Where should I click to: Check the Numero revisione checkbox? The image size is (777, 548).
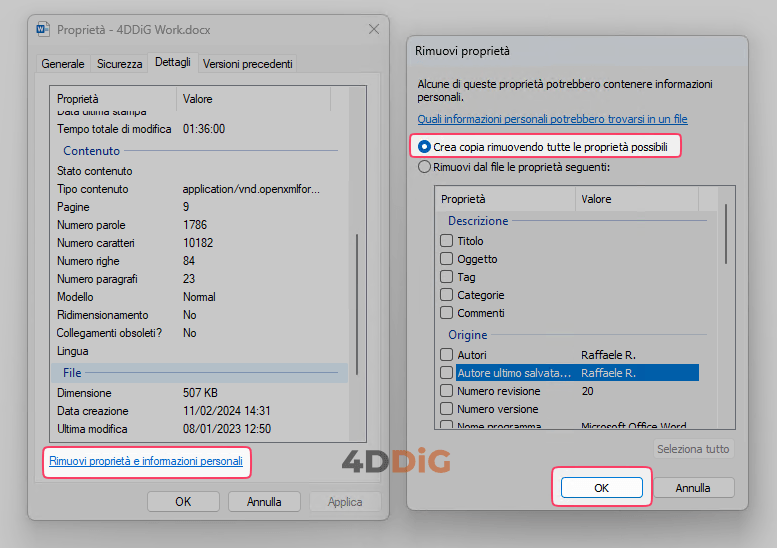446,391
